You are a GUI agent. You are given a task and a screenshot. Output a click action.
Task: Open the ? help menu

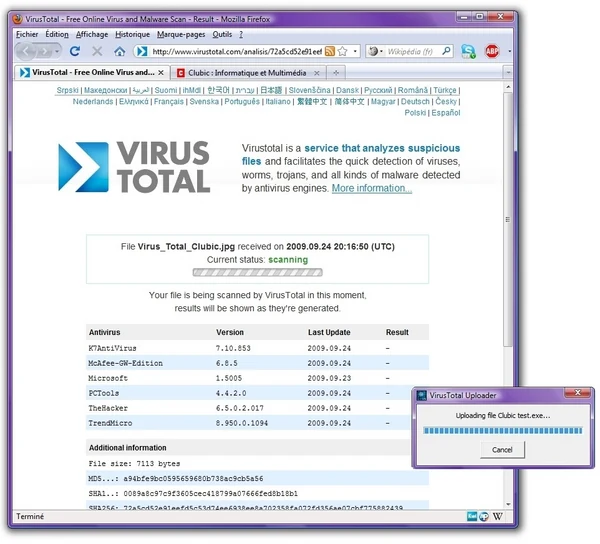[x=241, y=34]
